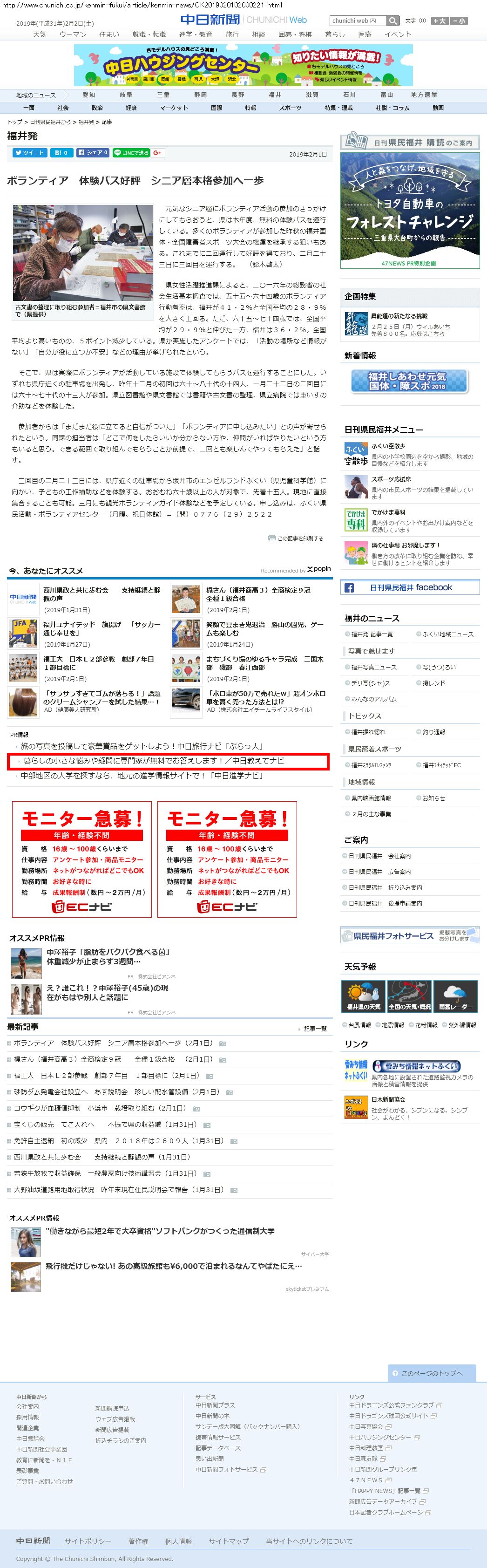Increase text size with +大 button
This screenshot has height=1568, width=487.
coord(440,20)
